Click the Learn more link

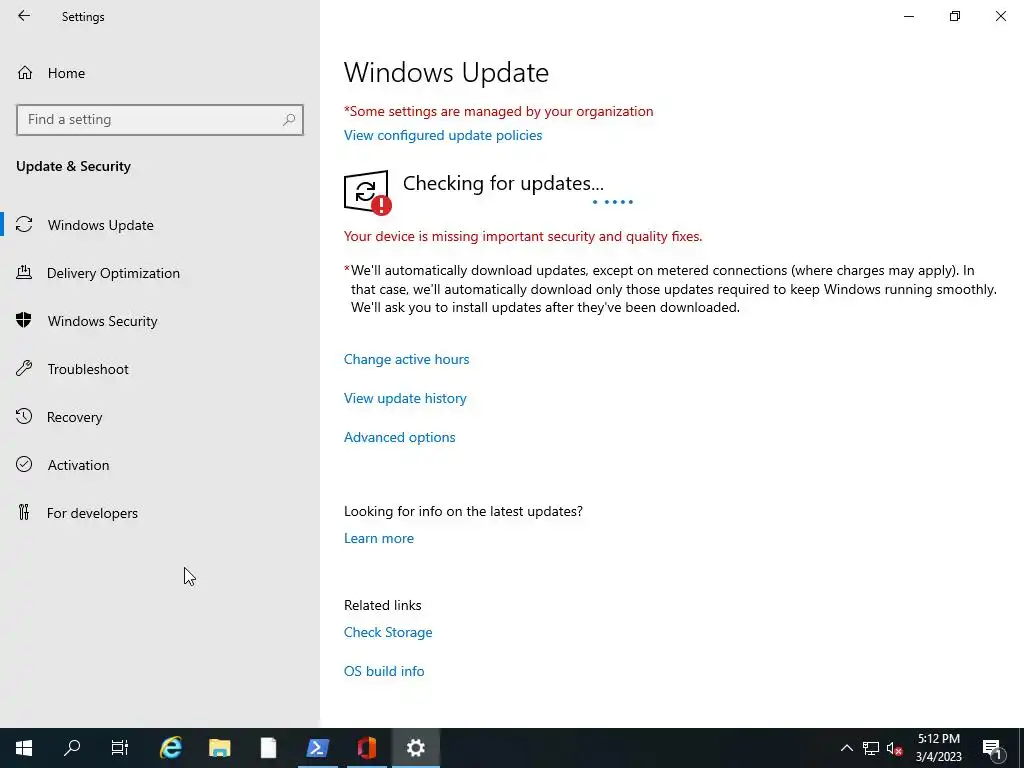379,538
